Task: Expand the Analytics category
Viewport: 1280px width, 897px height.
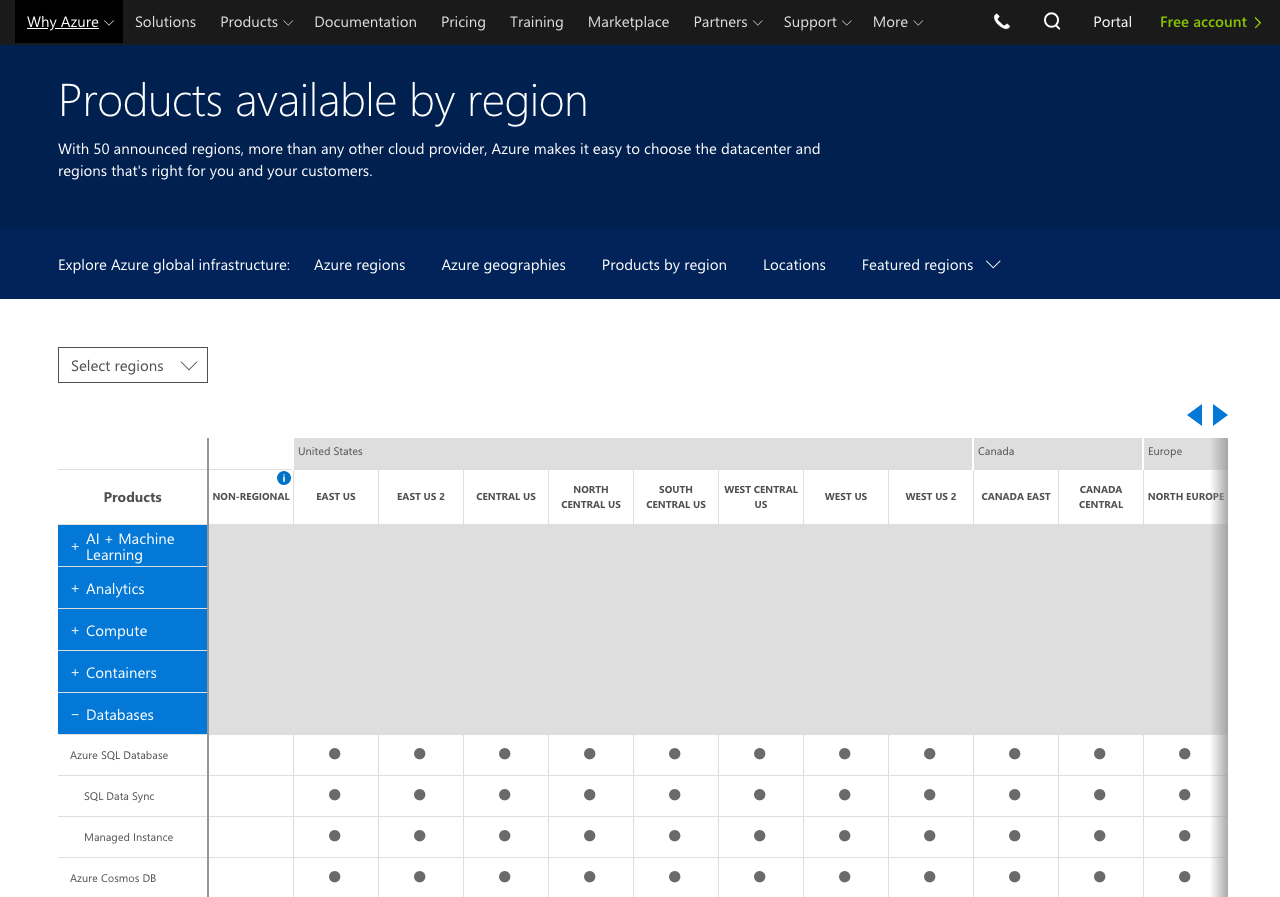Action: [x=133, y=588]
